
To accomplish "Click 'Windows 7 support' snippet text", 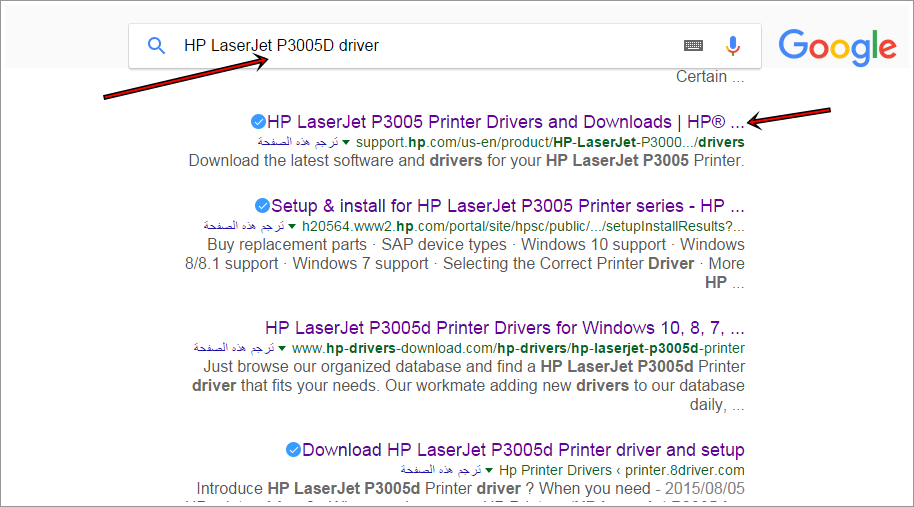I will click(361, 264).
